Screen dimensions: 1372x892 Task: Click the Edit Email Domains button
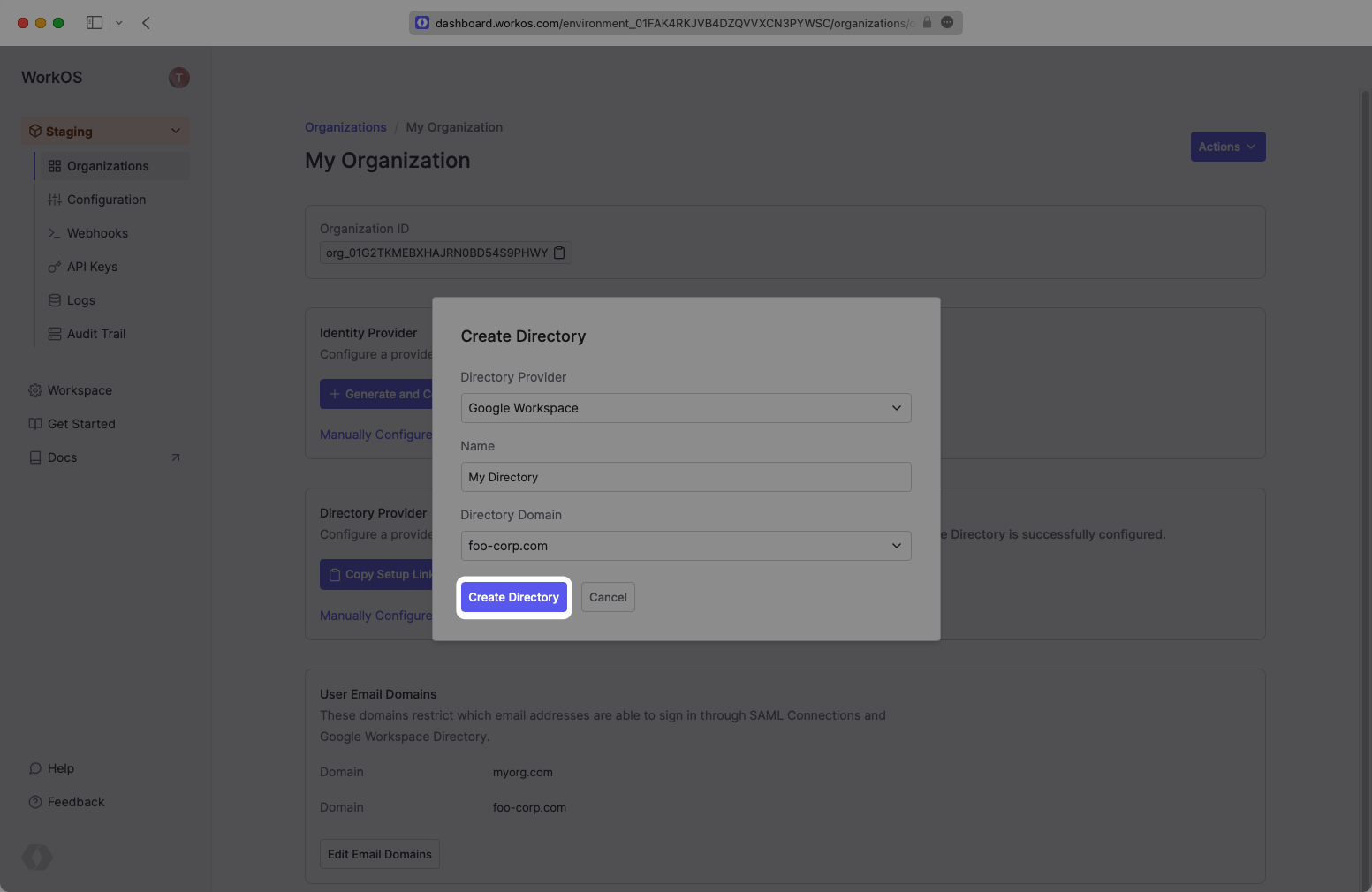point(379,854)
